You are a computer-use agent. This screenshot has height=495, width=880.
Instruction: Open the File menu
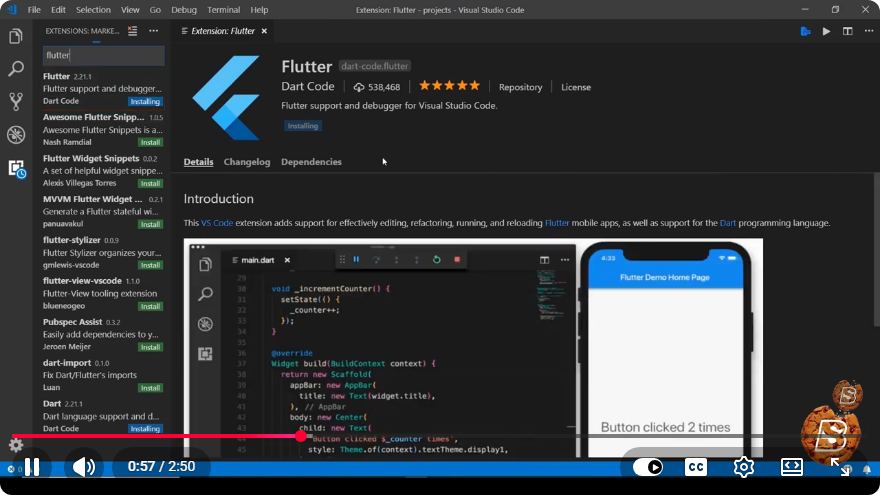(34, 10)
